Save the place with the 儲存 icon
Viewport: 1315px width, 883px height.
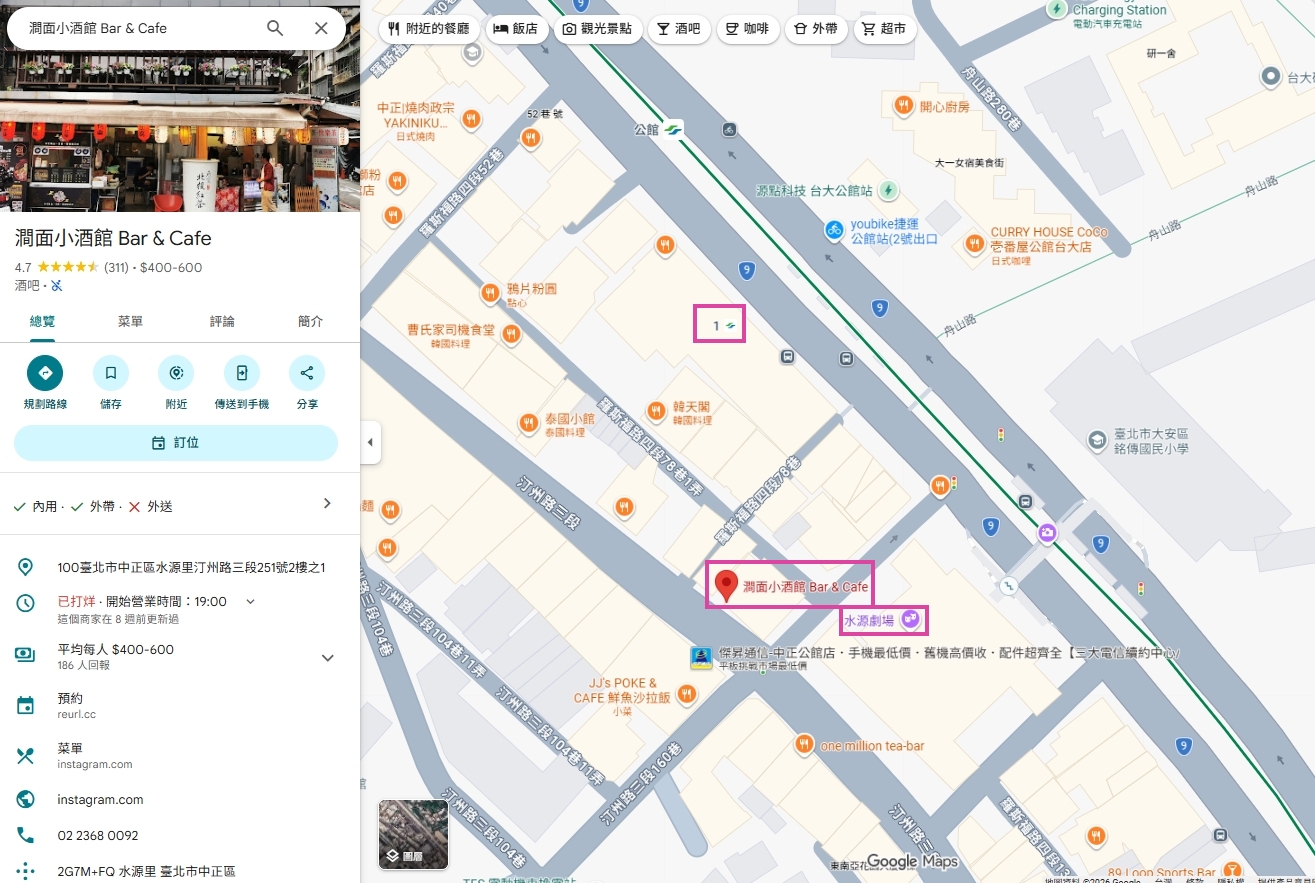tap(111, 373)
